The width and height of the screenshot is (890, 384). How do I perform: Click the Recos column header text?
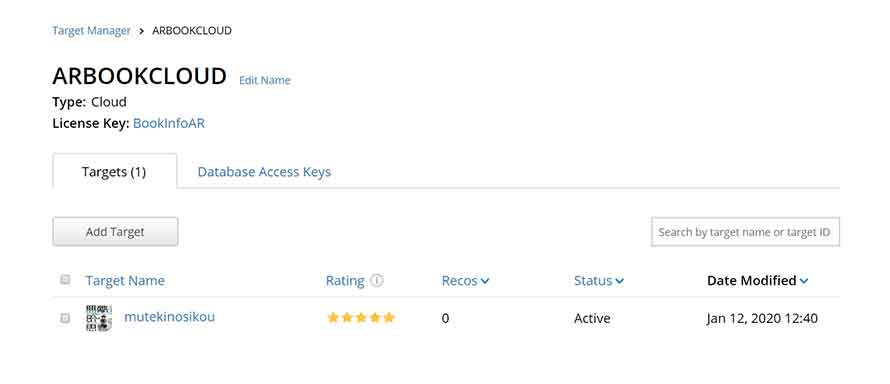(x=460, y=280)
